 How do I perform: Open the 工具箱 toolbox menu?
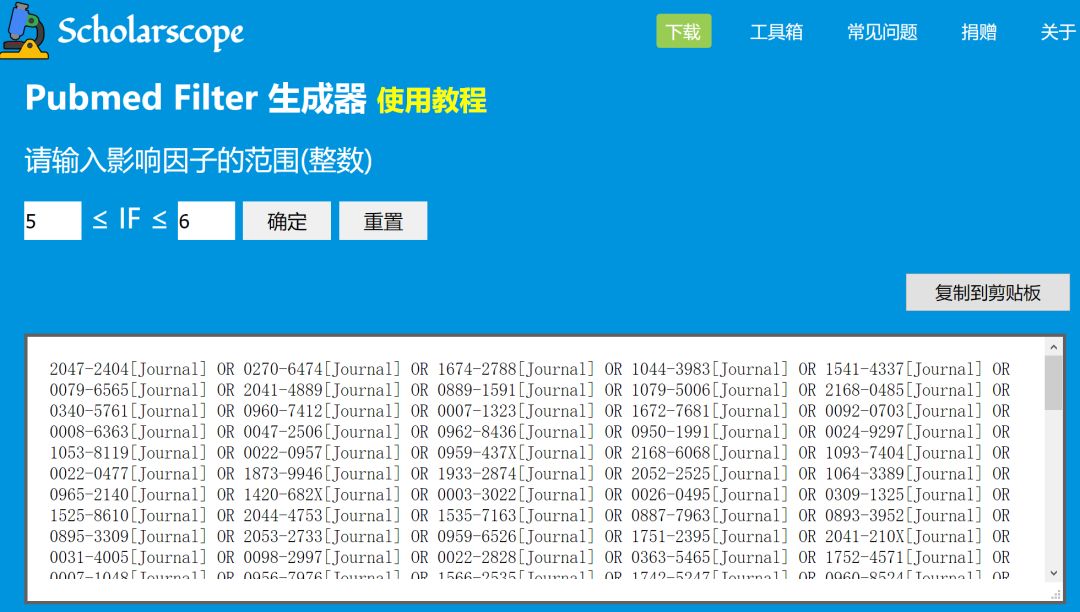pyautogui.click(x=776, y=32)
